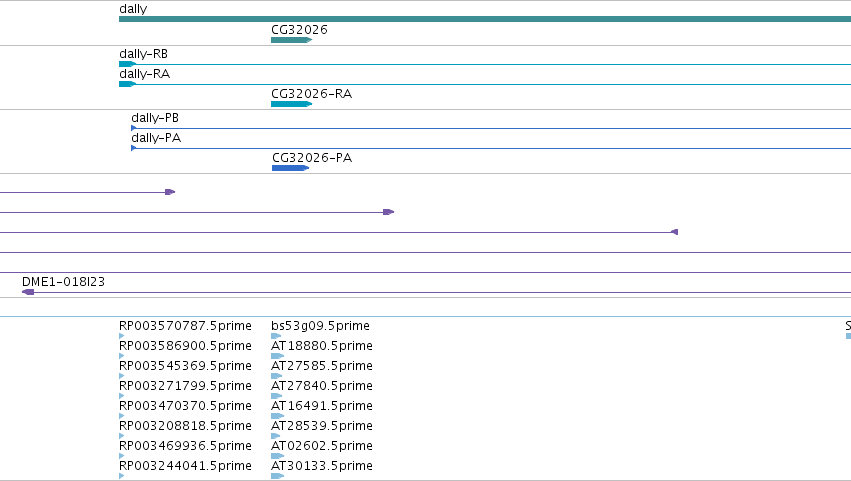Open the dally-RB transcript label
The height and width of the screenshot is (481, 851).
pyautogui.click(x=143, y=54)
